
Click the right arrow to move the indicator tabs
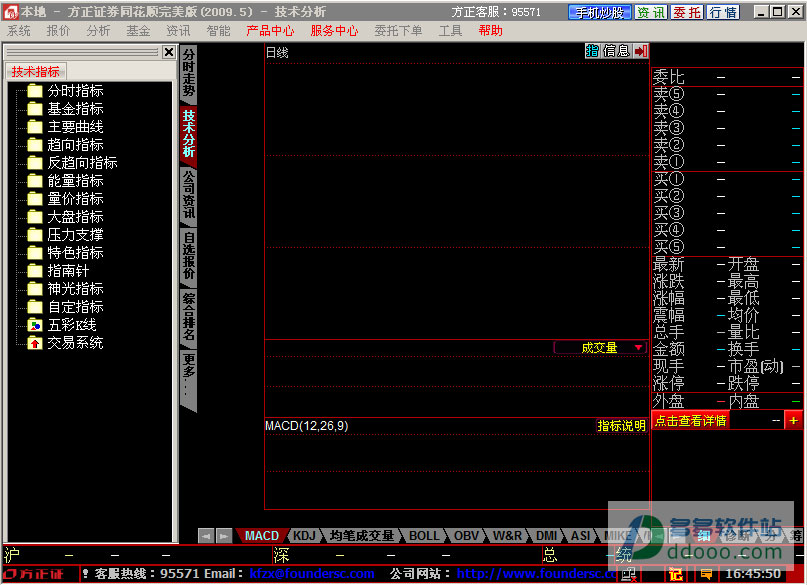(224, 536)
